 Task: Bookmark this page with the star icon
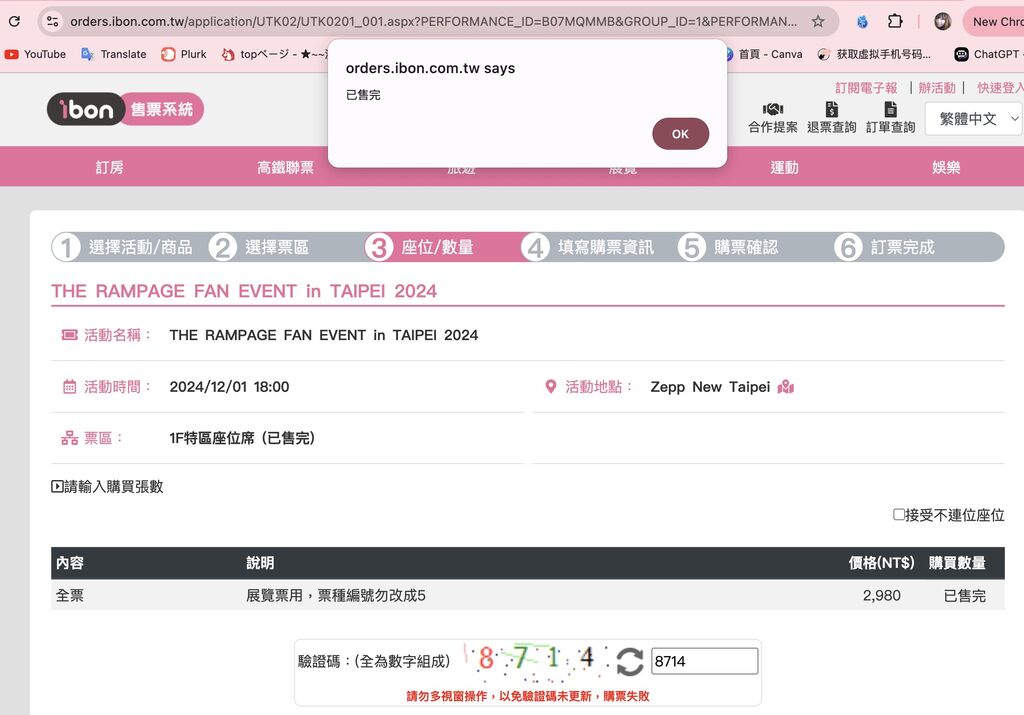818,22
